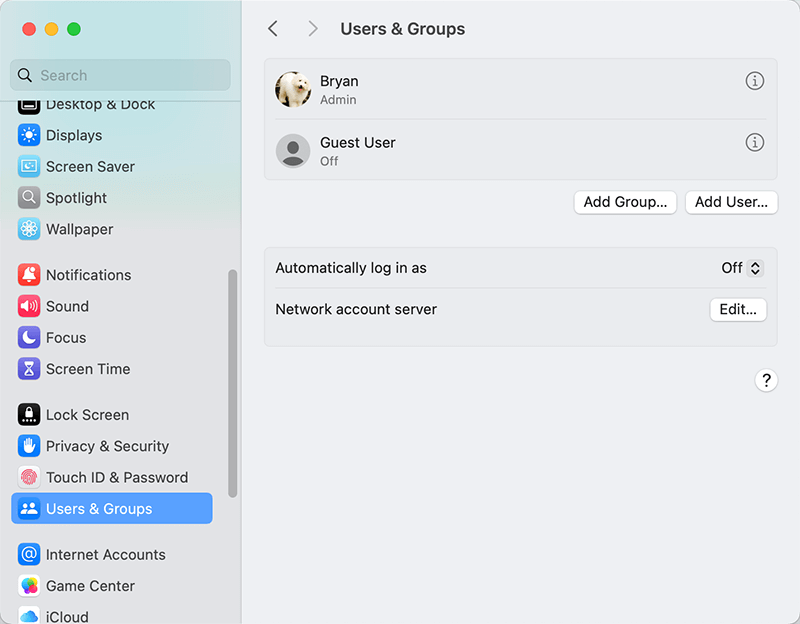
Task: Click inside the Search field
Action: [120, 75]
